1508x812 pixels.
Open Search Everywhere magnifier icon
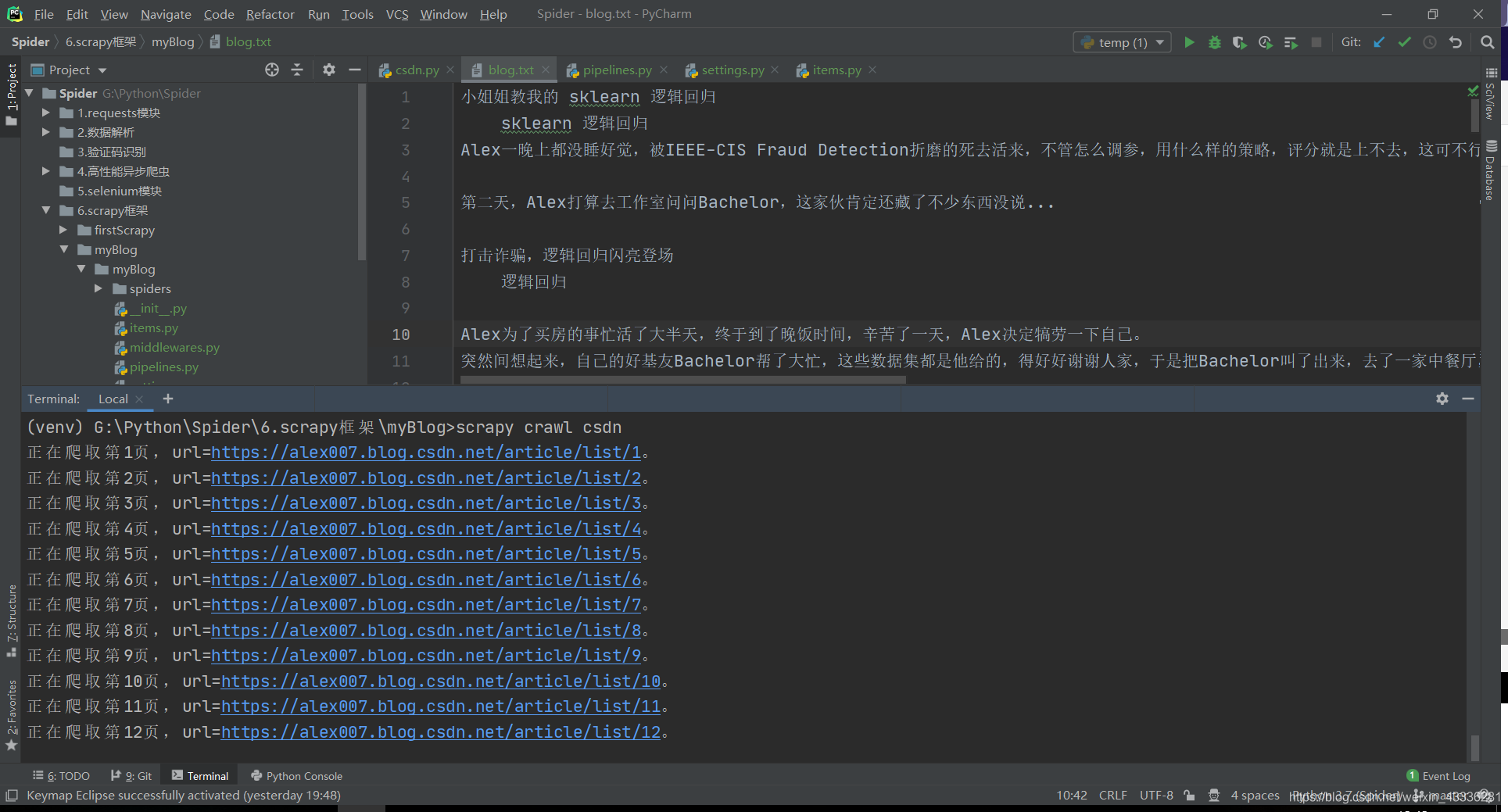(1488, 42)
